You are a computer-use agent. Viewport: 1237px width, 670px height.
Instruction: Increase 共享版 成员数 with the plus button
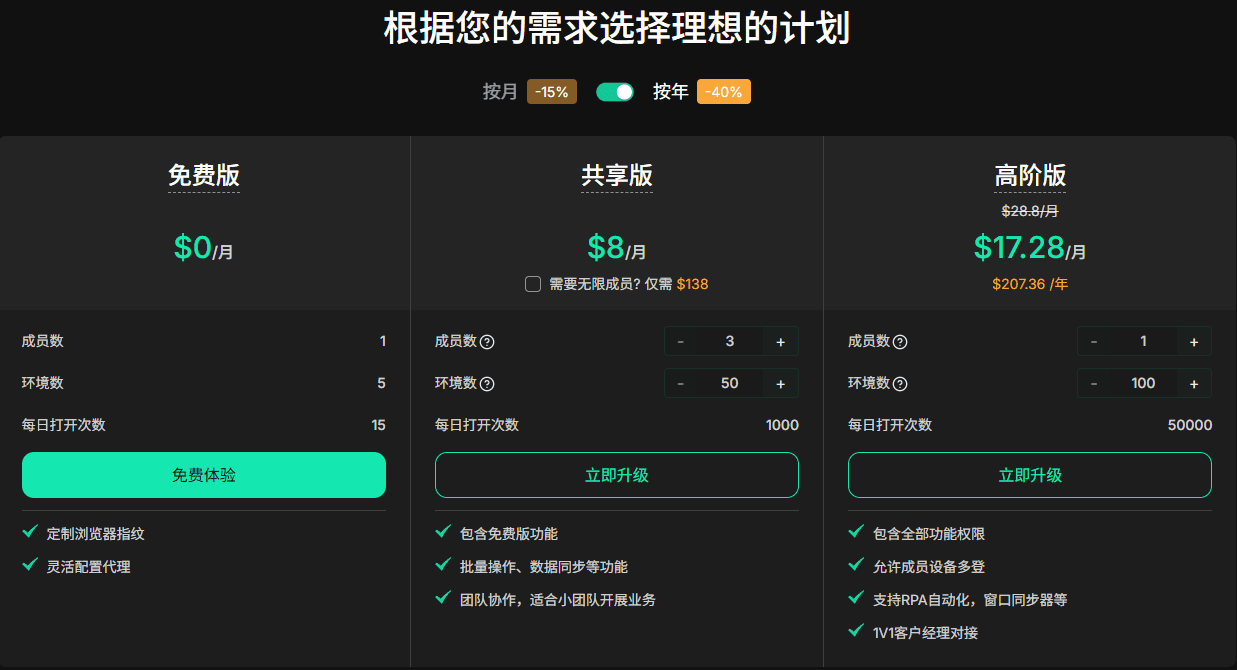point(780,341)
